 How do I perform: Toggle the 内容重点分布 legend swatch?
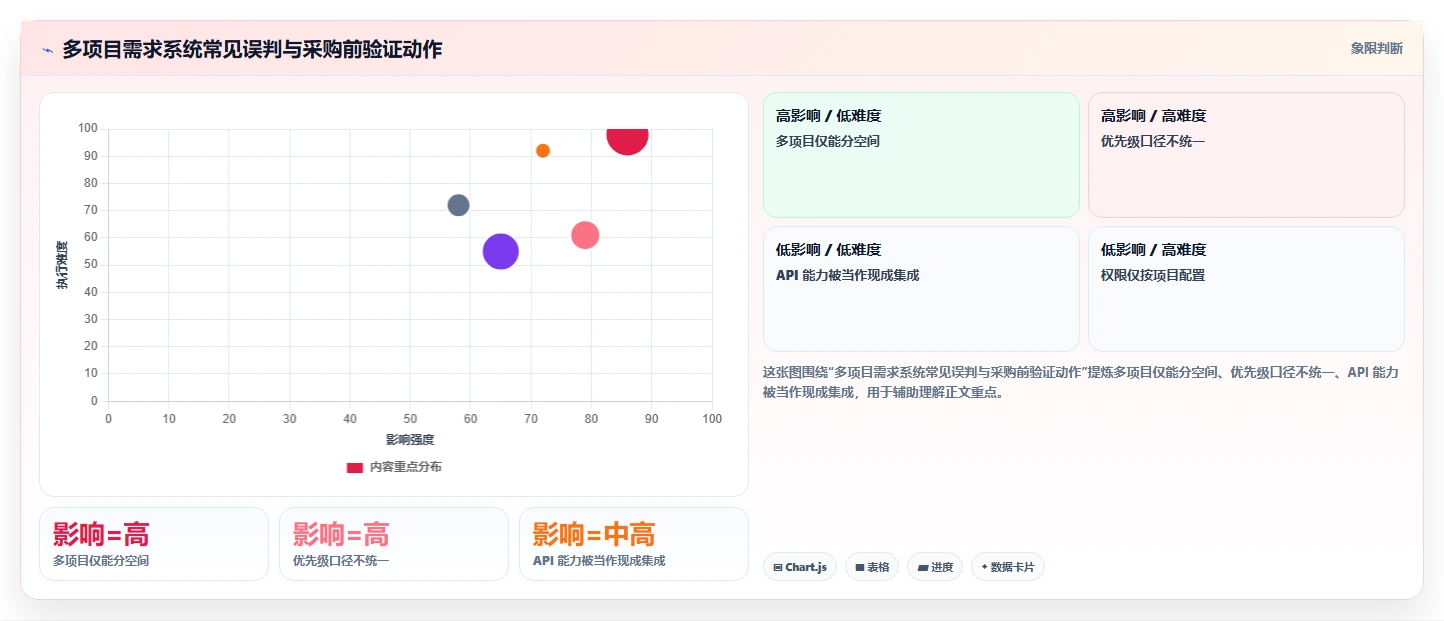pyautogui.click(x=355, y=467)
